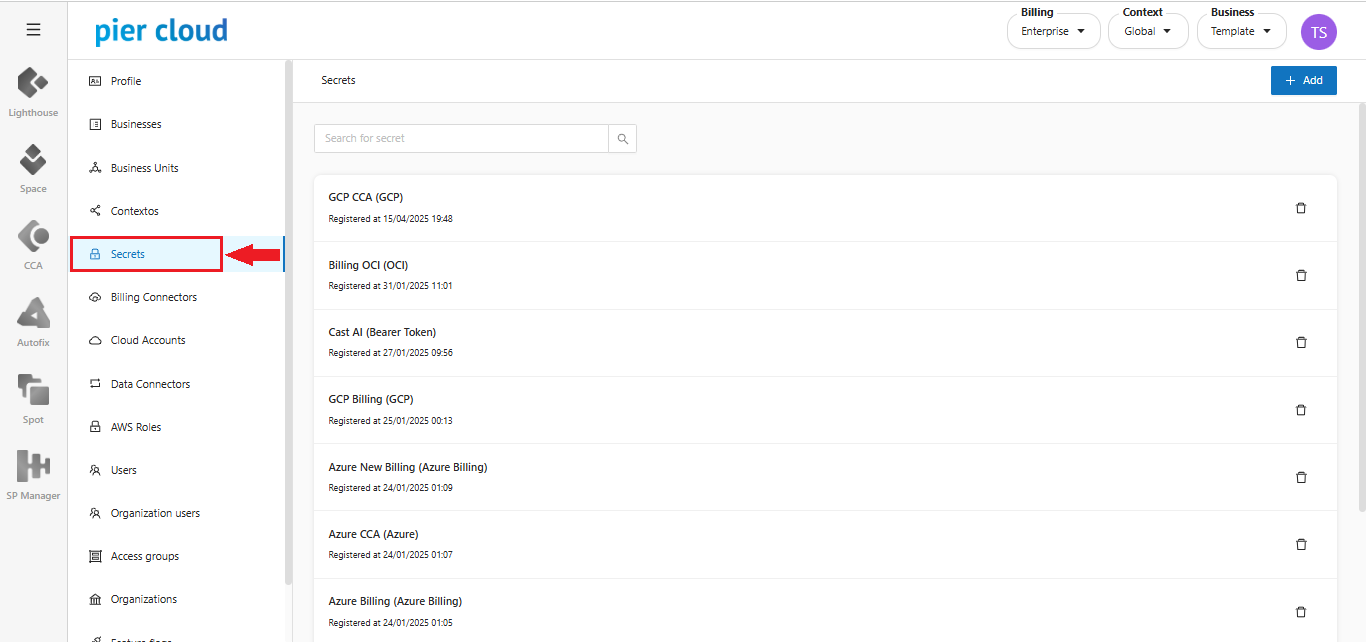Click the Search for secret field
The width and height of the screenshot is (1366, 642).
tap(461, 139)
